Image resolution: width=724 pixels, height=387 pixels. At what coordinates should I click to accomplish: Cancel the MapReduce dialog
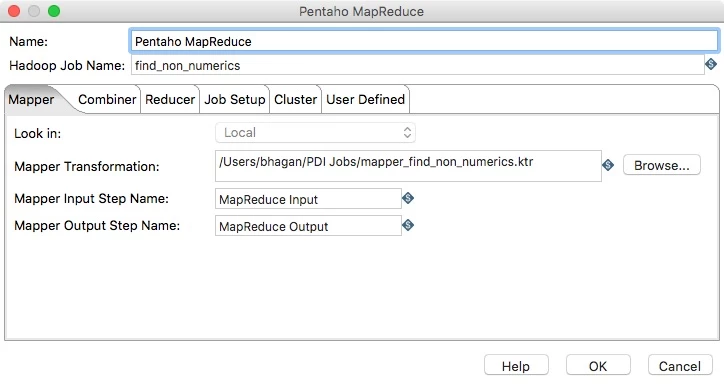pos(680,366)
